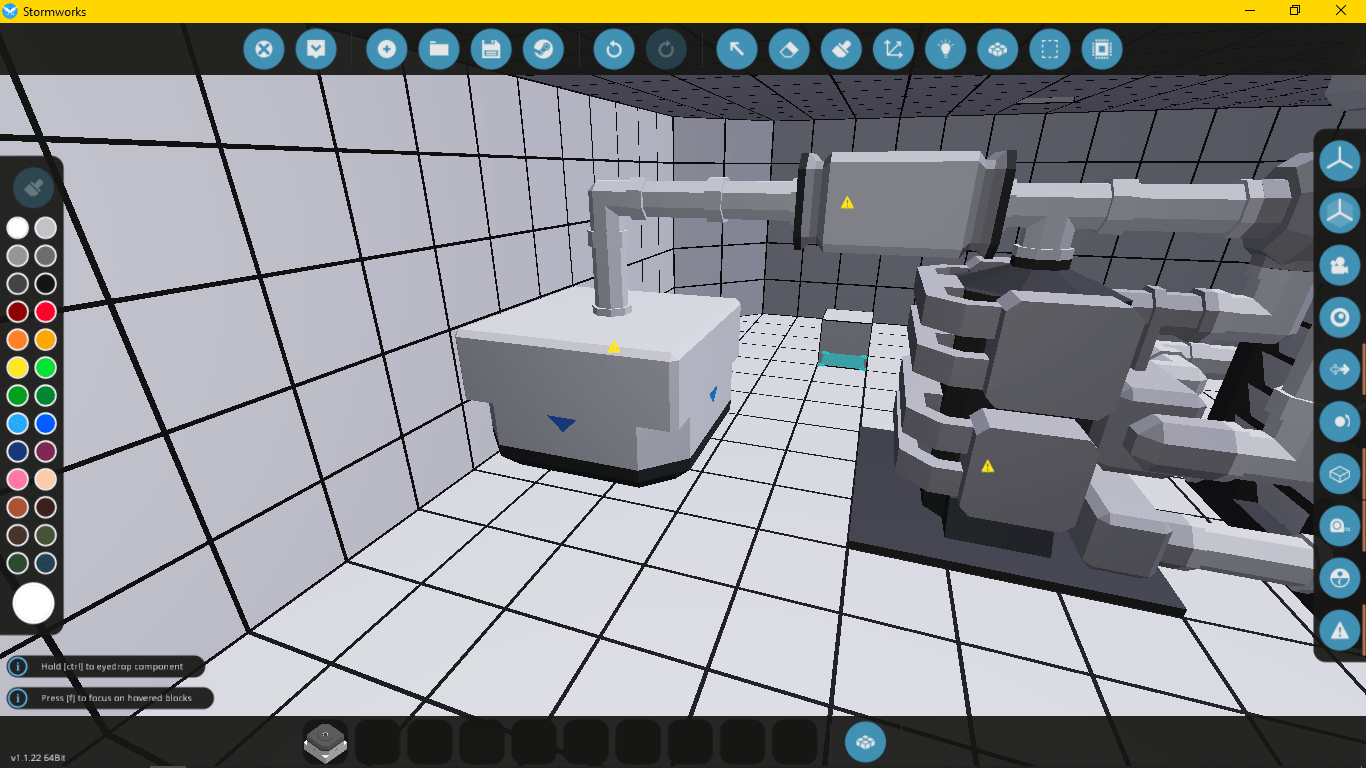Pick the black color swatch
The image size is (1366, 768).
click(x=46, y=284)
